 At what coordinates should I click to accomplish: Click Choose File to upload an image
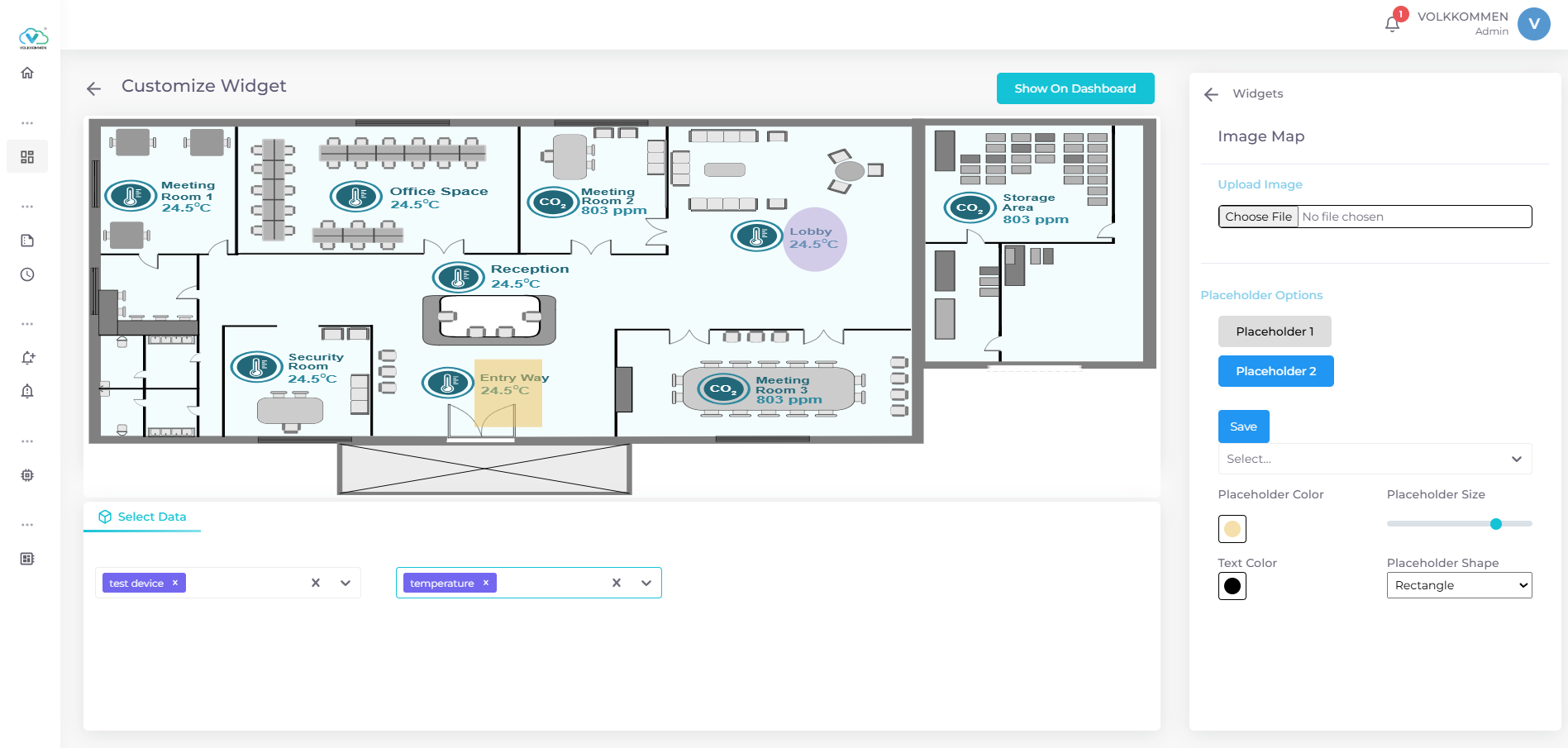[1257, 216]
